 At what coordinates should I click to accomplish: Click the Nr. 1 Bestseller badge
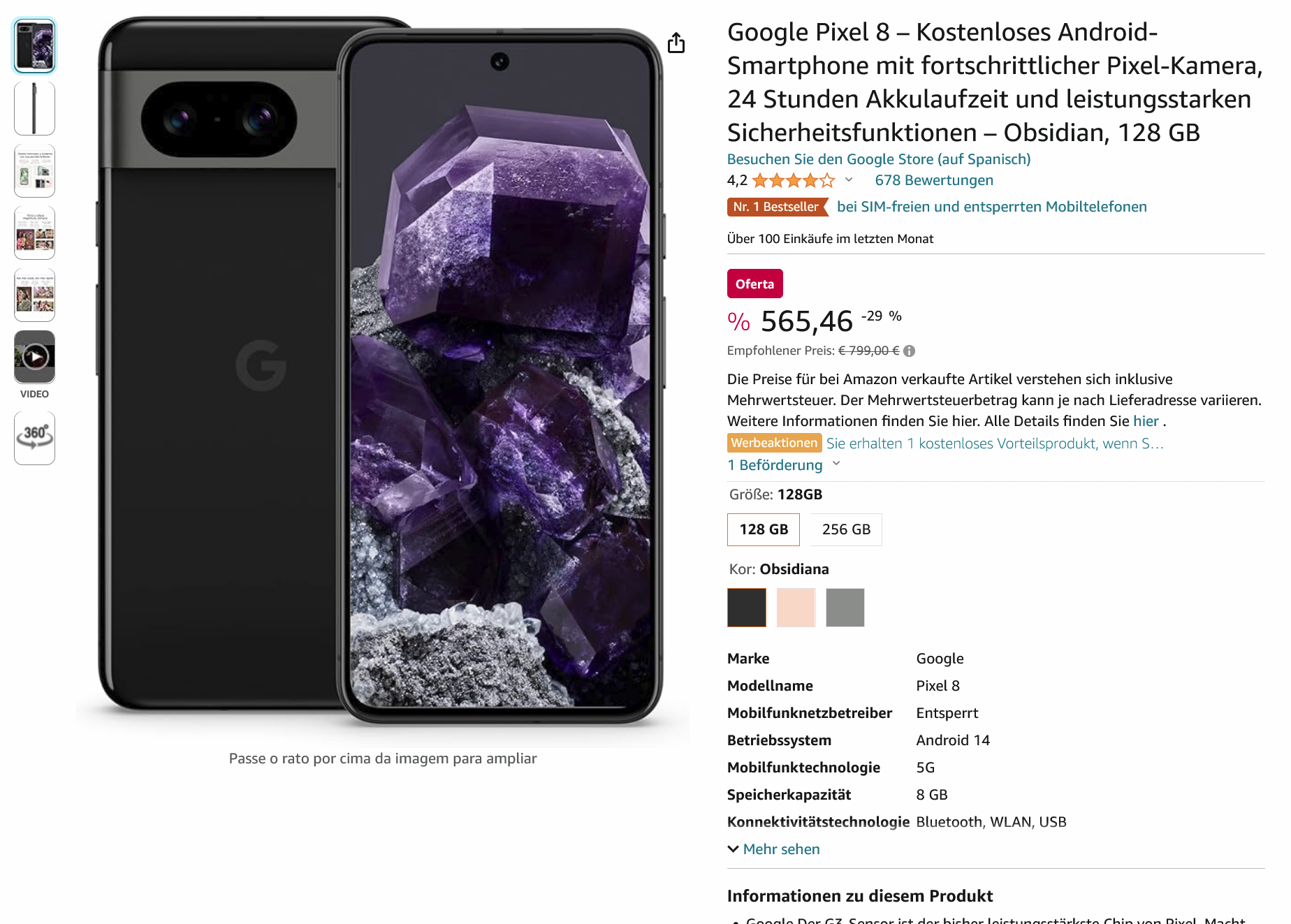(x=777, y=207)
